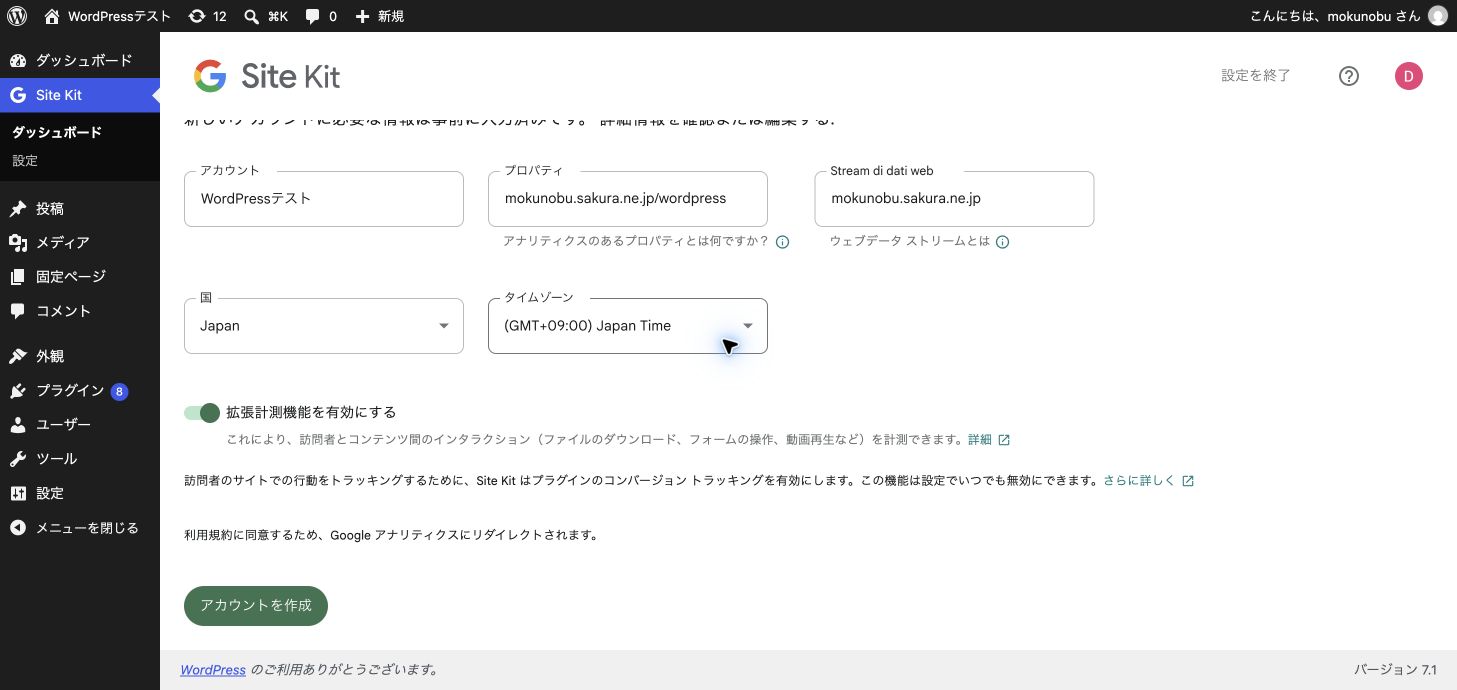
Task: Click info icon next to property help
Action: pos(783,242)
